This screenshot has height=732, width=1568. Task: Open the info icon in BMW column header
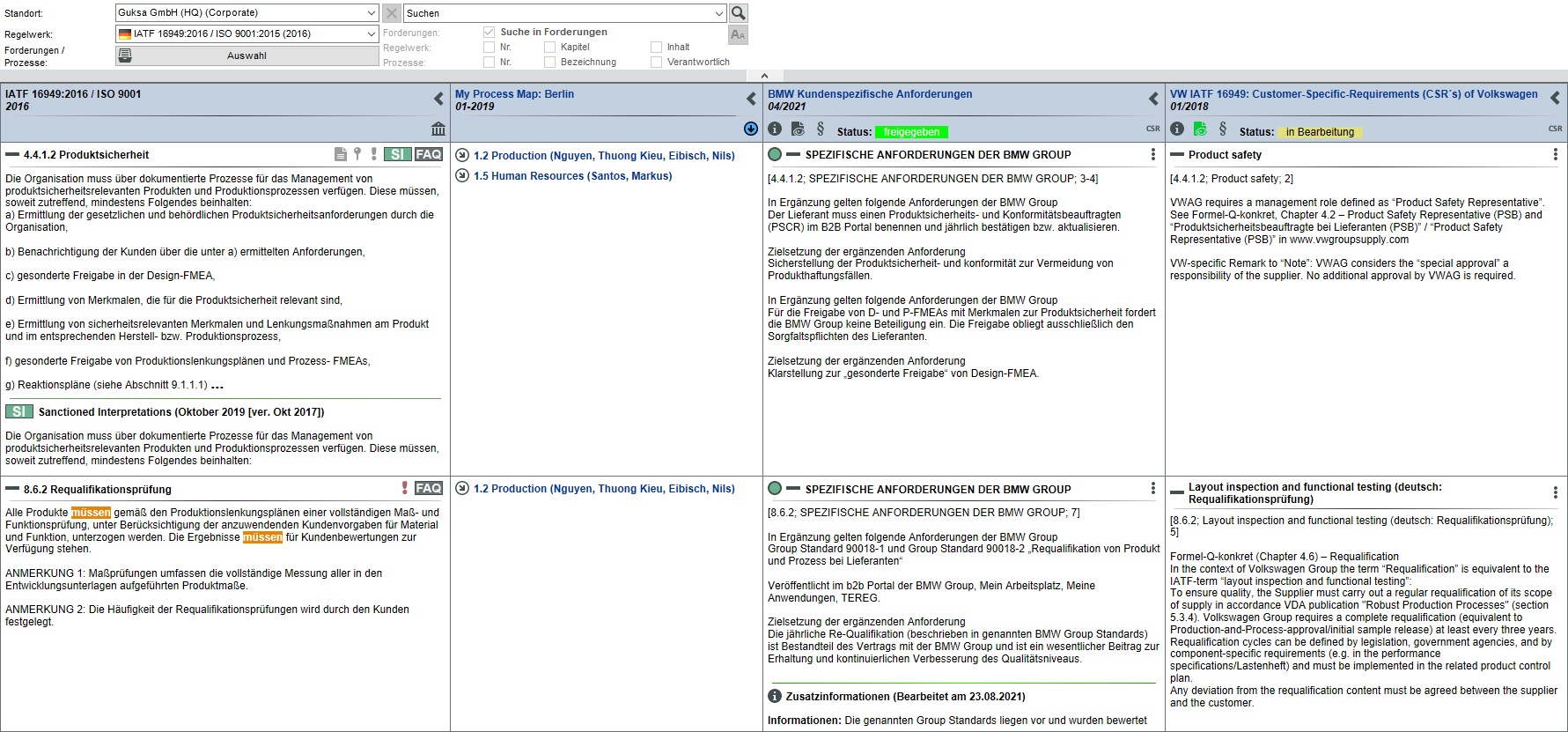click(x=775, y=129)
